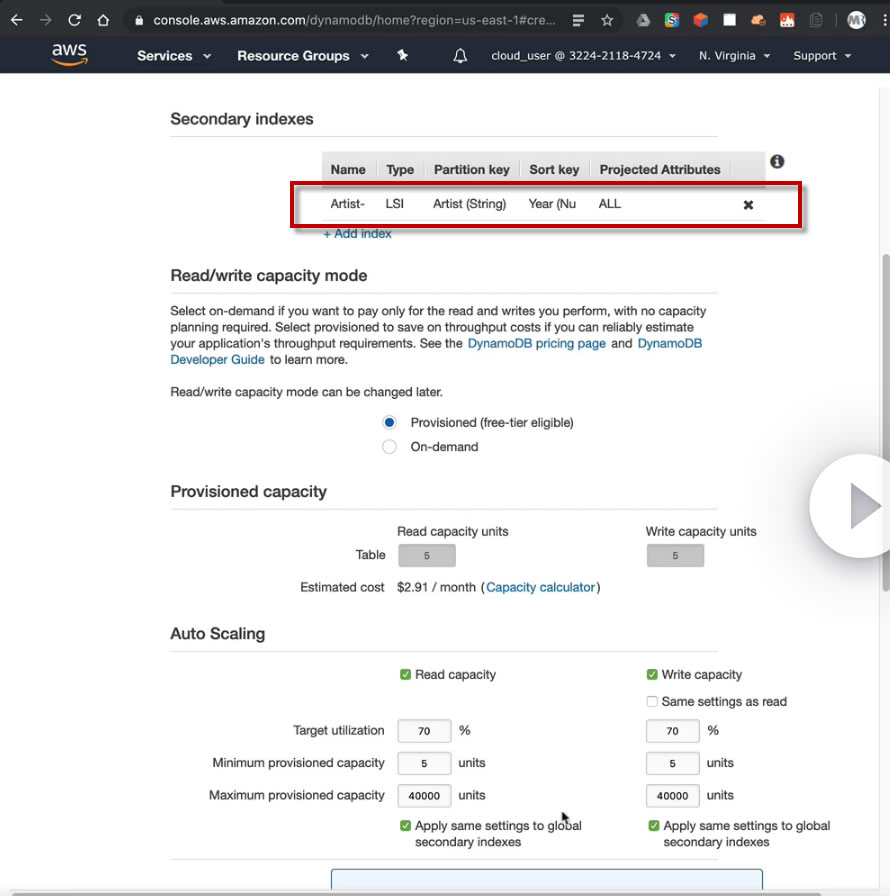Open the browser home page
This screenshot has height=896, width=890.
pos(103,21)
